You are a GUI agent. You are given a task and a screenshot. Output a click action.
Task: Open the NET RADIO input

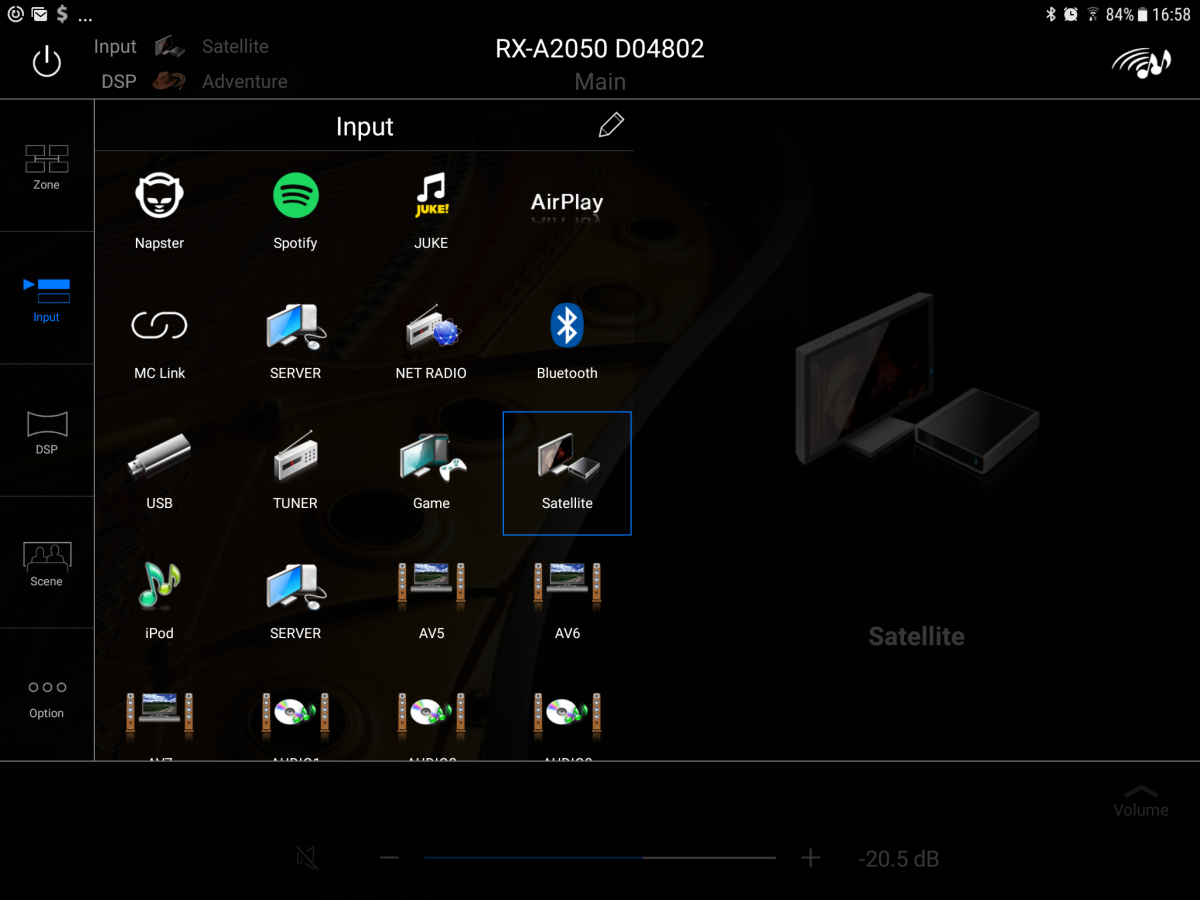[x=431, y=342]
